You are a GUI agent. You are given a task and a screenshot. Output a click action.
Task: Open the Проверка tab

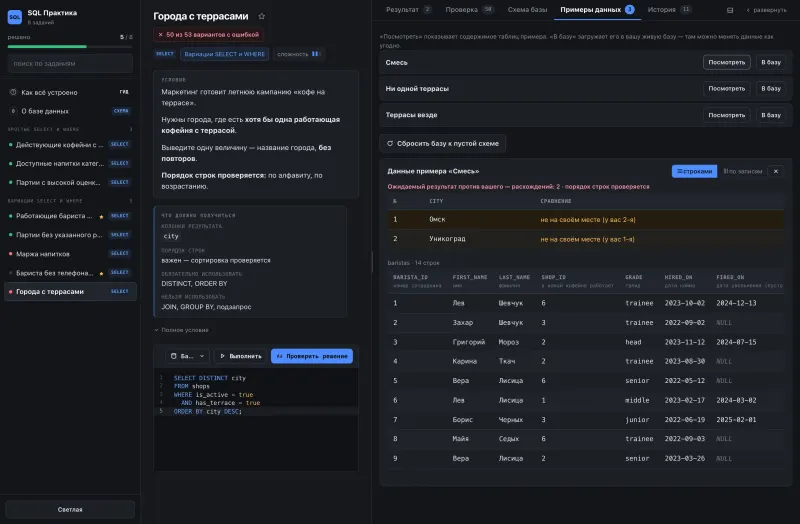pos(469,10)
